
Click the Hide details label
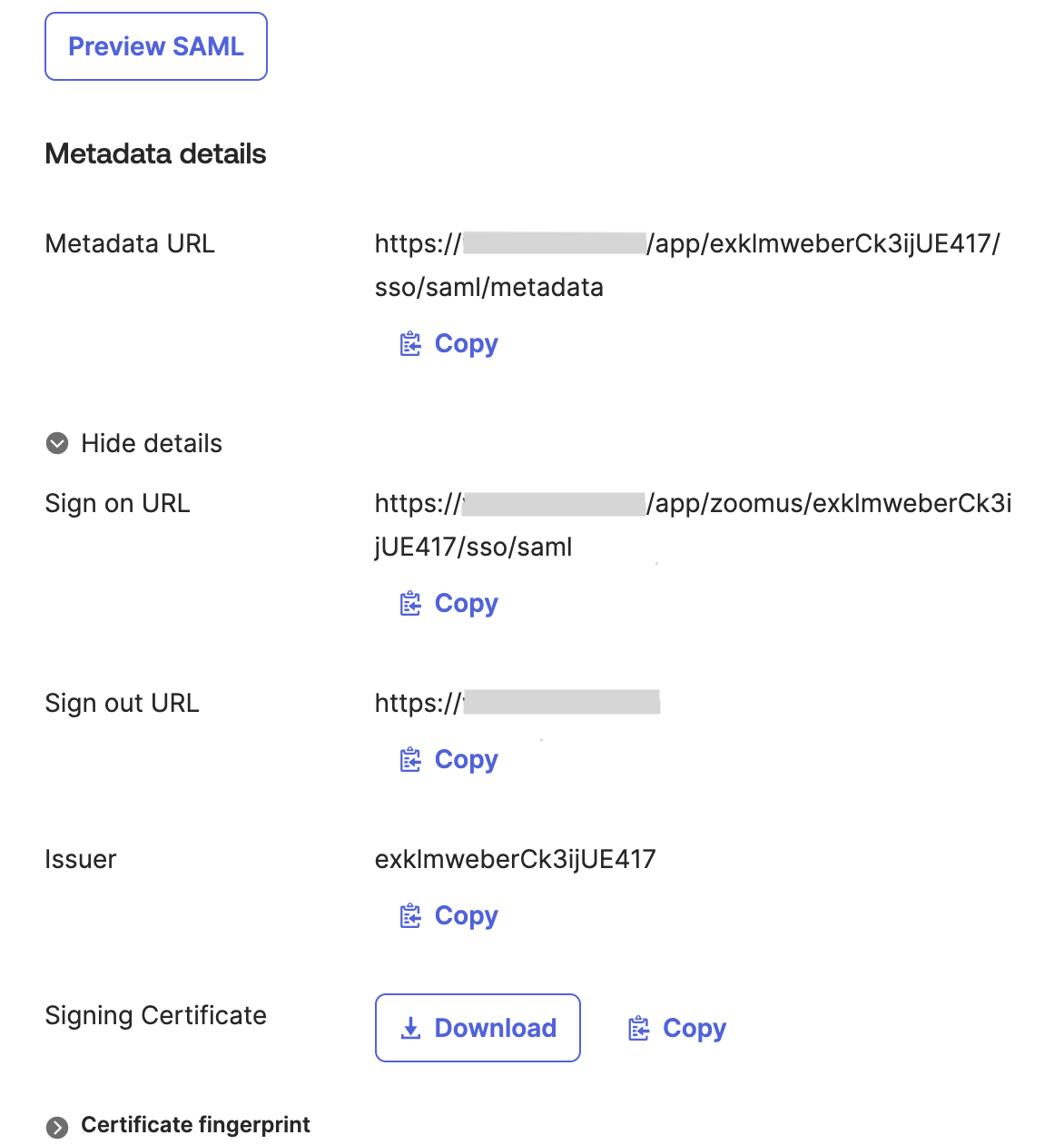click(152, 443)
